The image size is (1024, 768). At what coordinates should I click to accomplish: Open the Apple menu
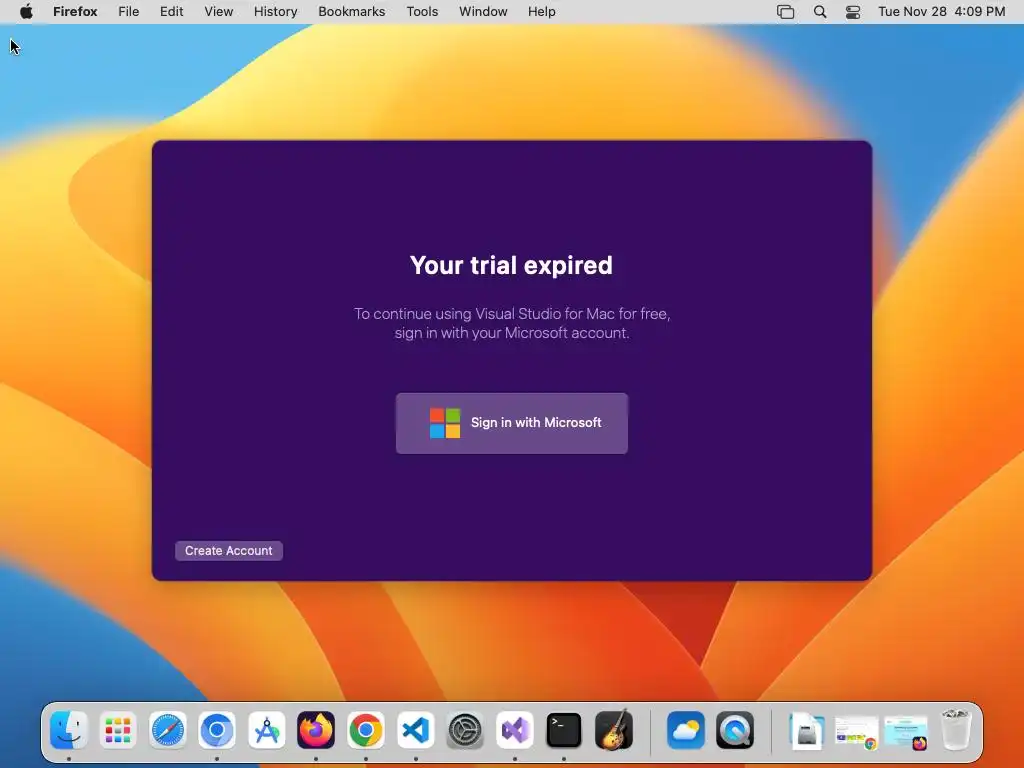pos(26,12)
